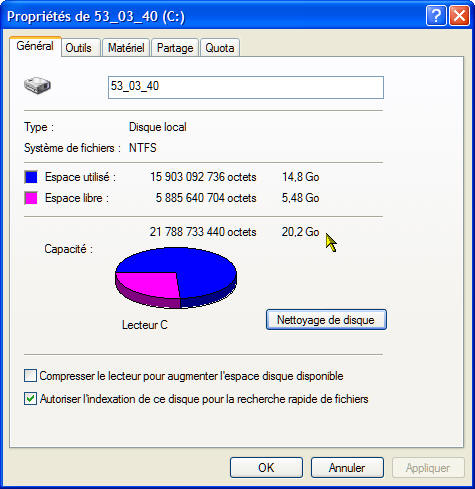The width and height of the screenshot is (475, 489).
Task: Click the hard drive icon
Action: pyautogui.click(x=37, y=85)
